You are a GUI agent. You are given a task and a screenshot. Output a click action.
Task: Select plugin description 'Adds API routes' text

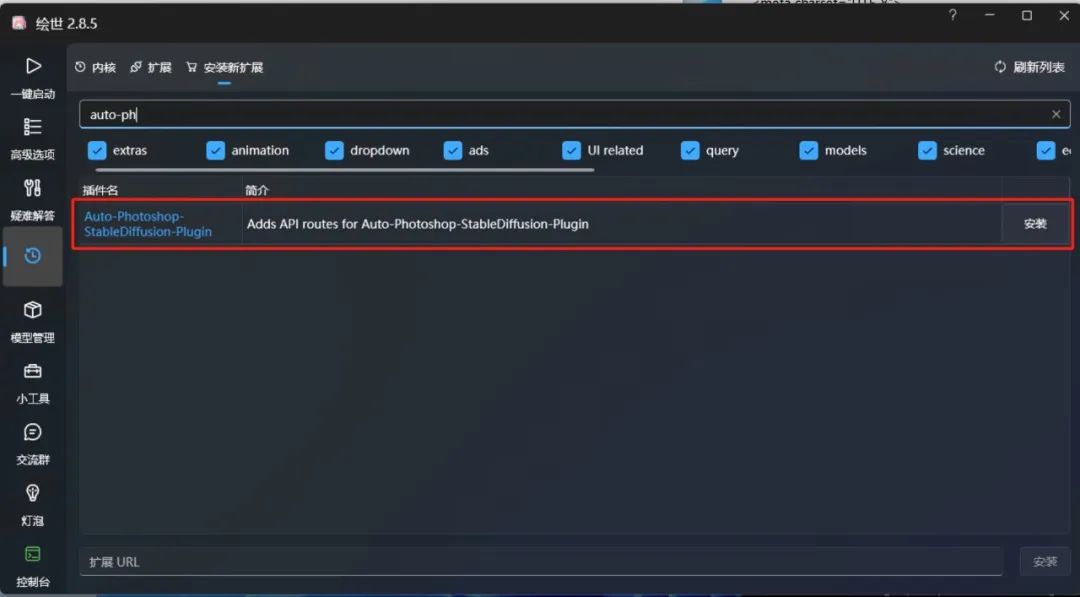(x=417, y=224)
